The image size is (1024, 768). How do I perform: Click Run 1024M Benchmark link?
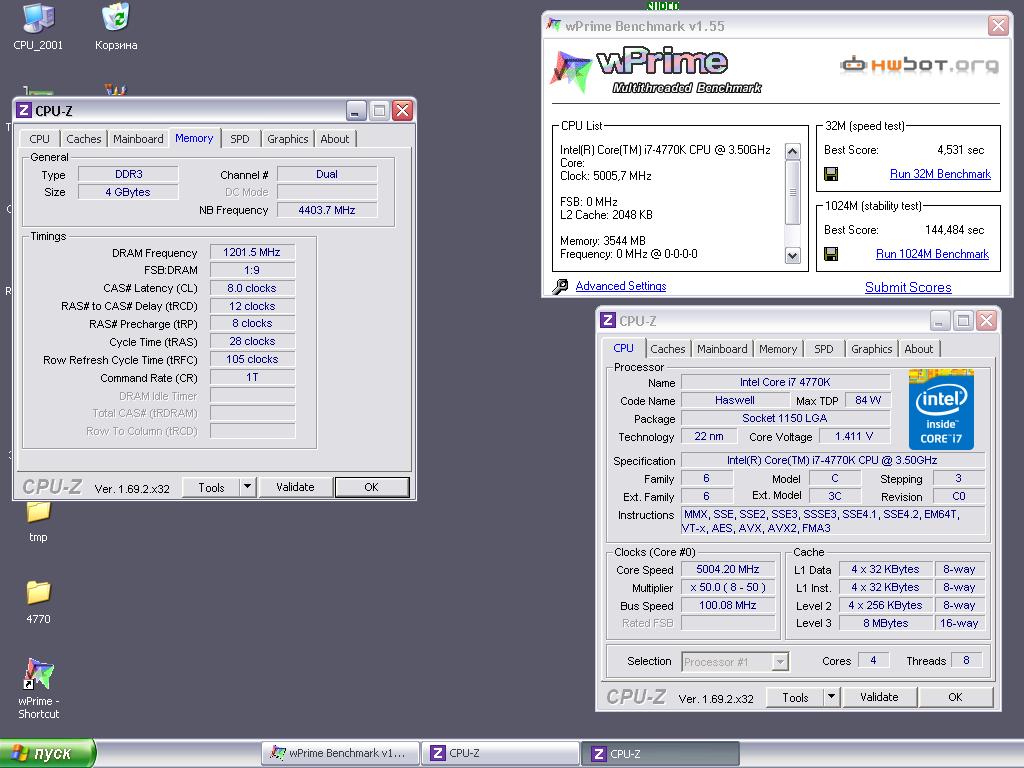(932, 254)
